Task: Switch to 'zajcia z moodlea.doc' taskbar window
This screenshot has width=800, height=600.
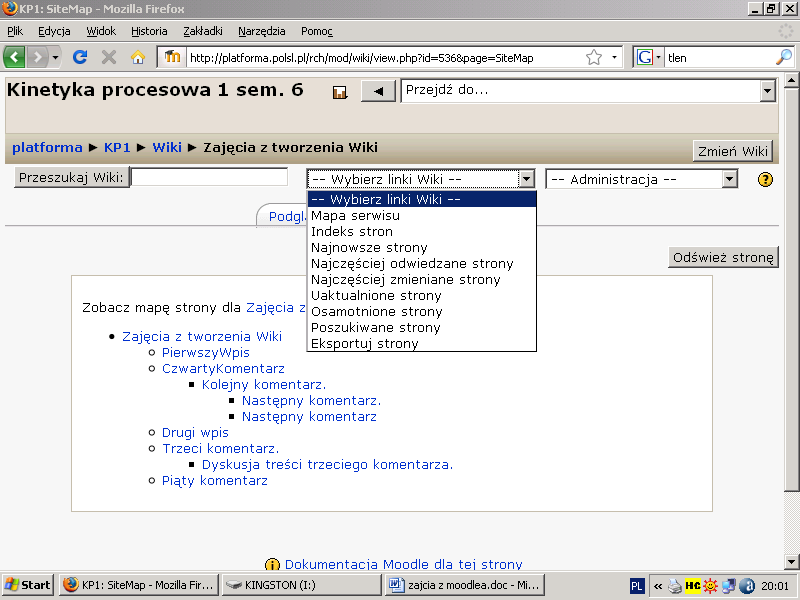Action: point(464,585)
